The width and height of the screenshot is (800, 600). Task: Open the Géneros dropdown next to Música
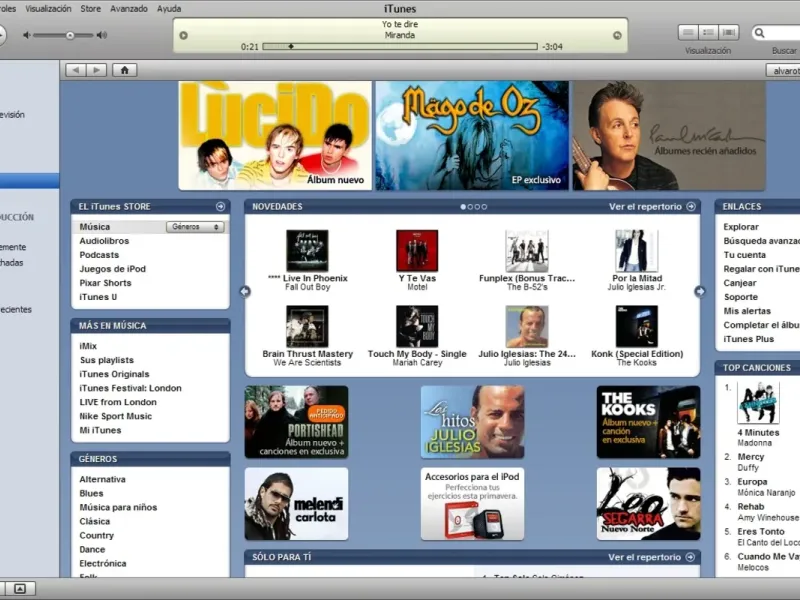coord(195,227)
